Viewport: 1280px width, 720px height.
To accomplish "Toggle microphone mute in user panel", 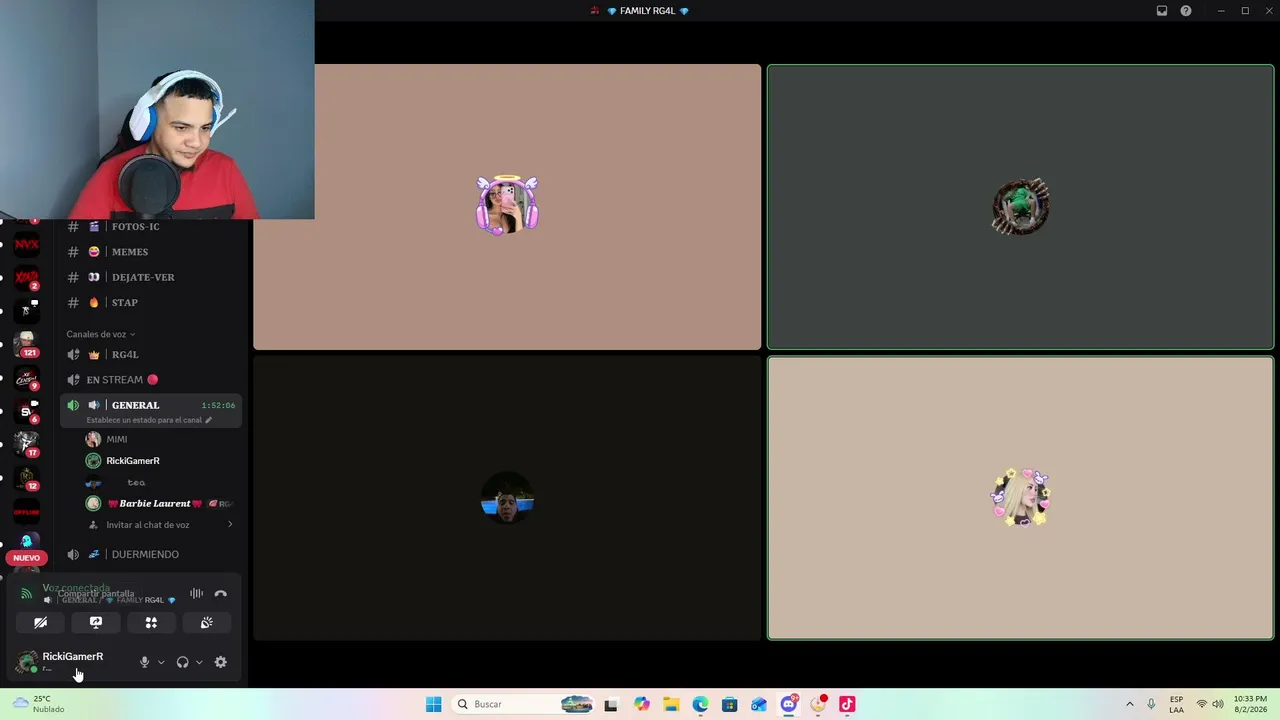I will click(x=144, y=662).
